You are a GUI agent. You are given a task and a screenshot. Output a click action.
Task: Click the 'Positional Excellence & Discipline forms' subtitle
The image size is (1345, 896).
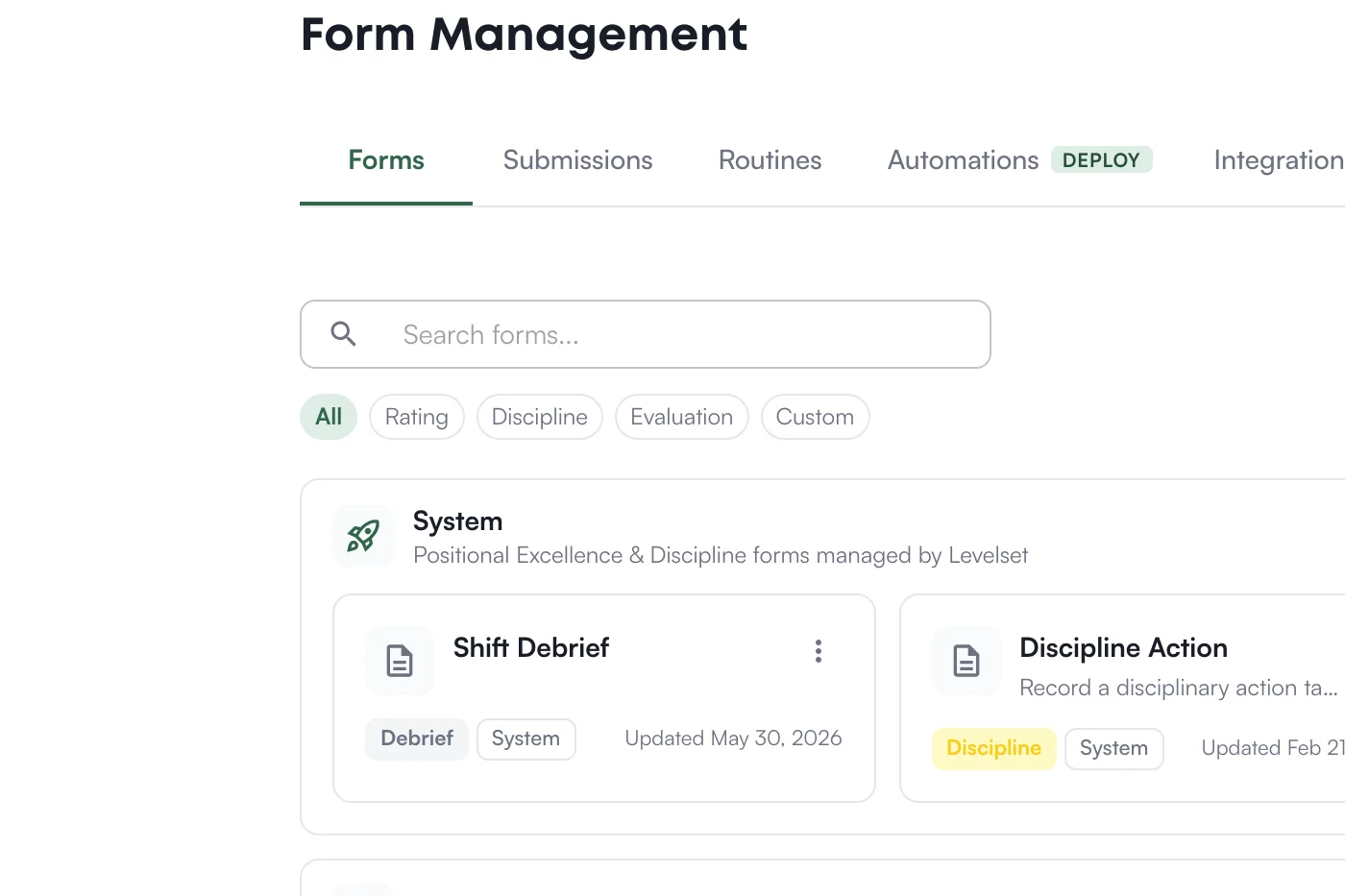coord(721,555)
